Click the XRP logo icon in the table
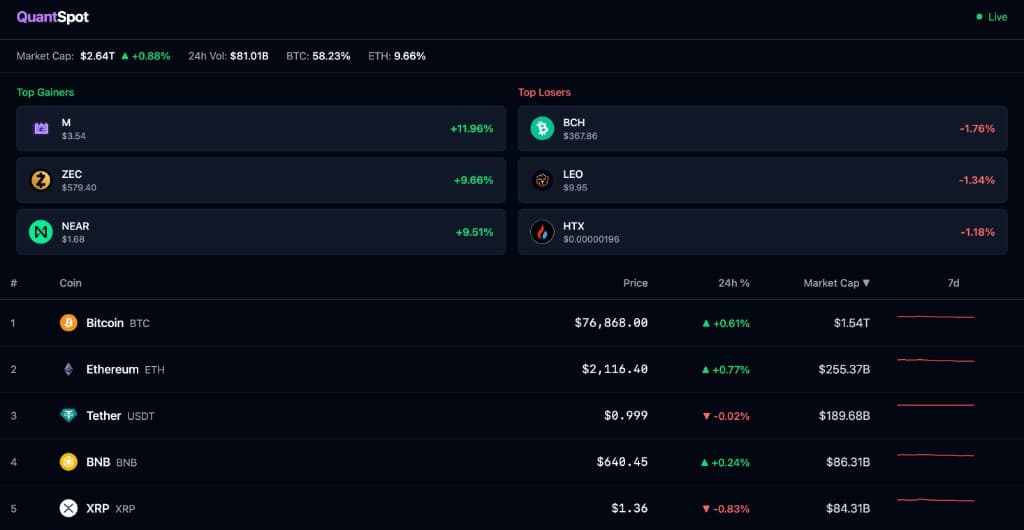This screenshot has width=1024, height=530. pyautogui.click(x=69, y=508)
